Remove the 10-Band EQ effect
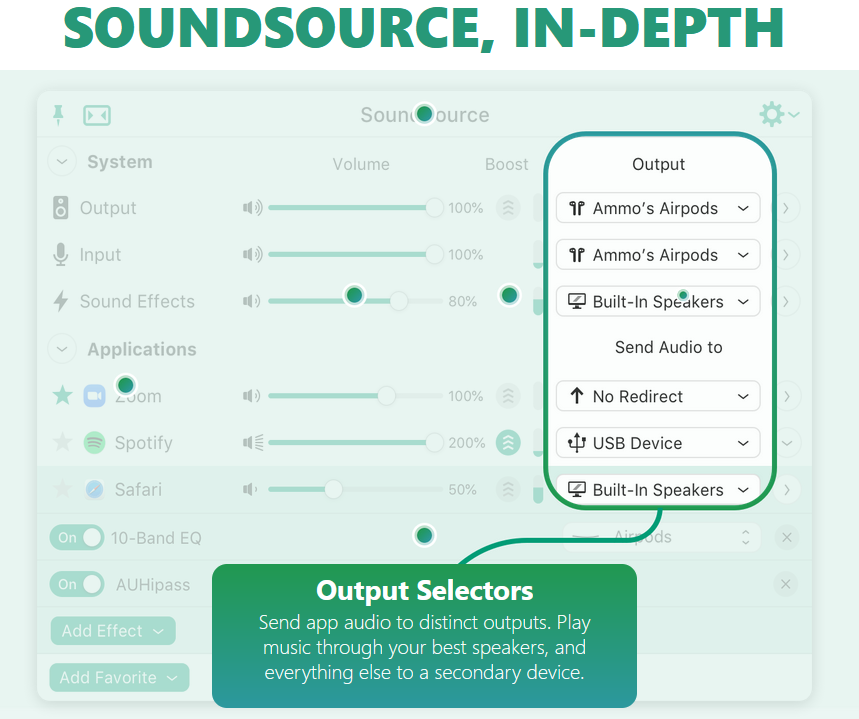The image size is (859, 719). pyautogui.click(x=786, y=538)
